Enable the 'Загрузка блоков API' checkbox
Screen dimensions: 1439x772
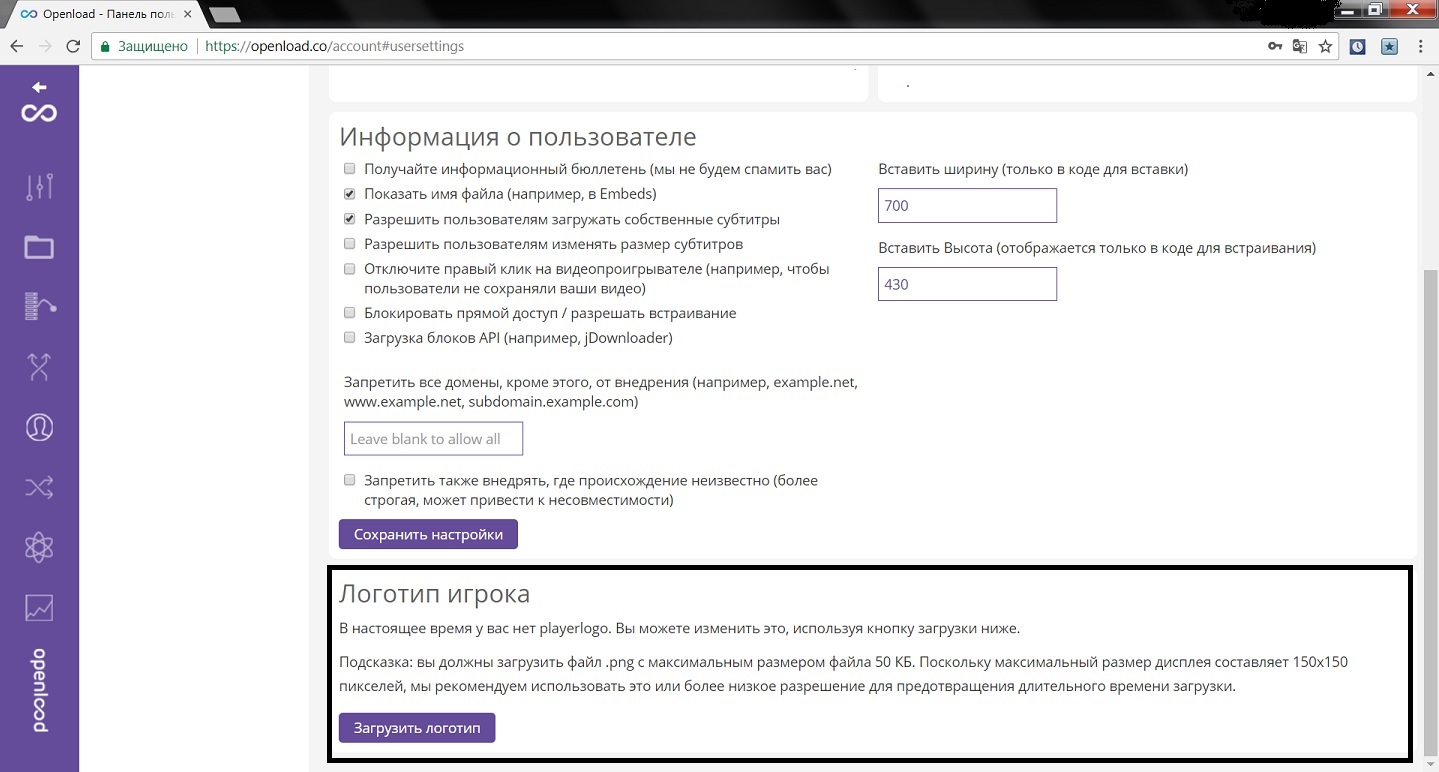(x=350, y=338)
